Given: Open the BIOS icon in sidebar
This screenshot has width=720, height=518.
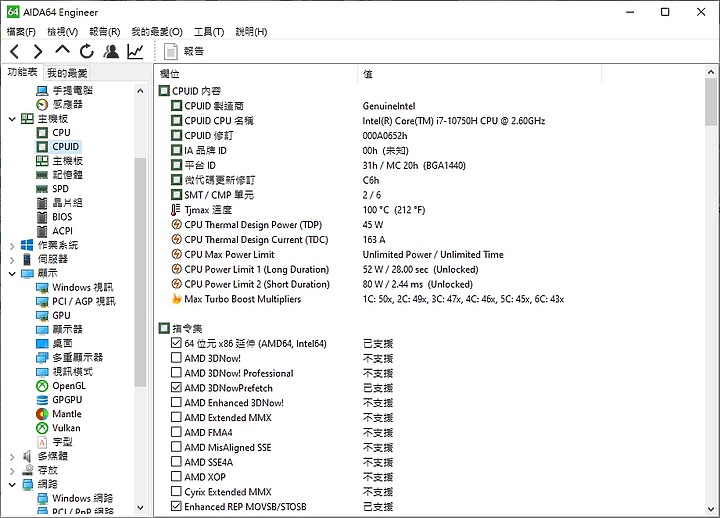Looking at the screenshot, I should point(42,217).
